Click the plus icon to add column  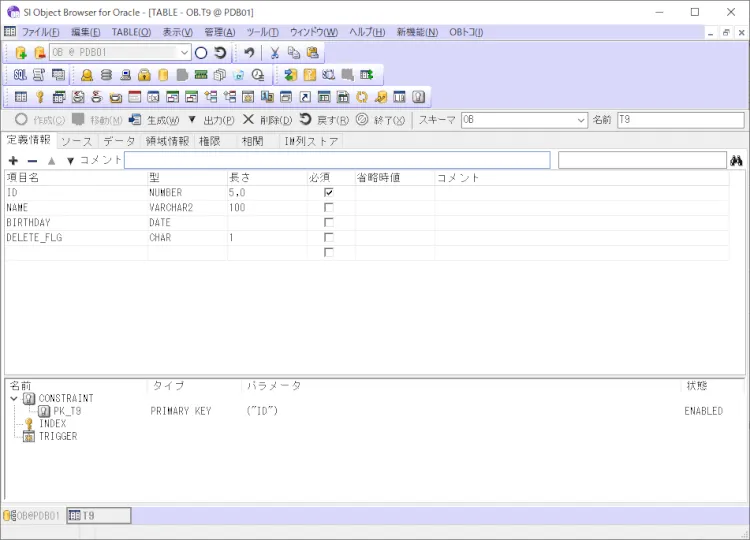pos(13,160)
